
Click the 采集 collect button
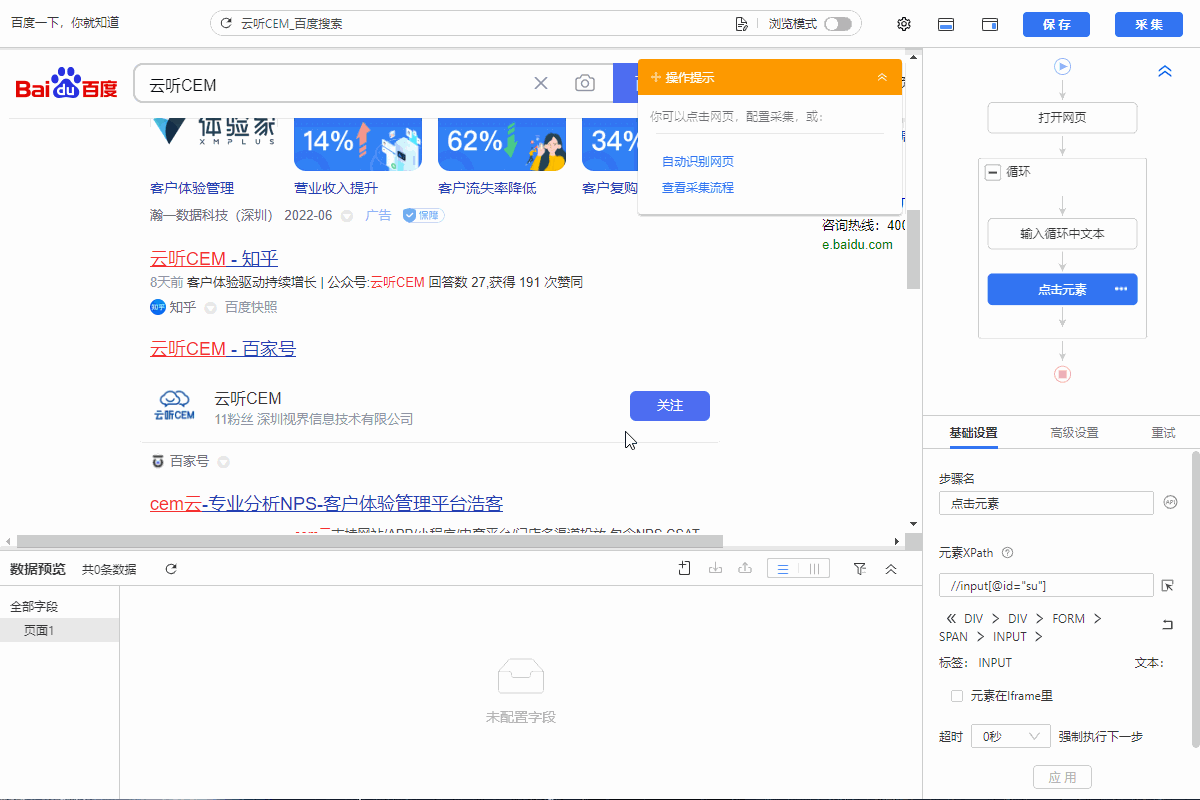(1149, 24)
